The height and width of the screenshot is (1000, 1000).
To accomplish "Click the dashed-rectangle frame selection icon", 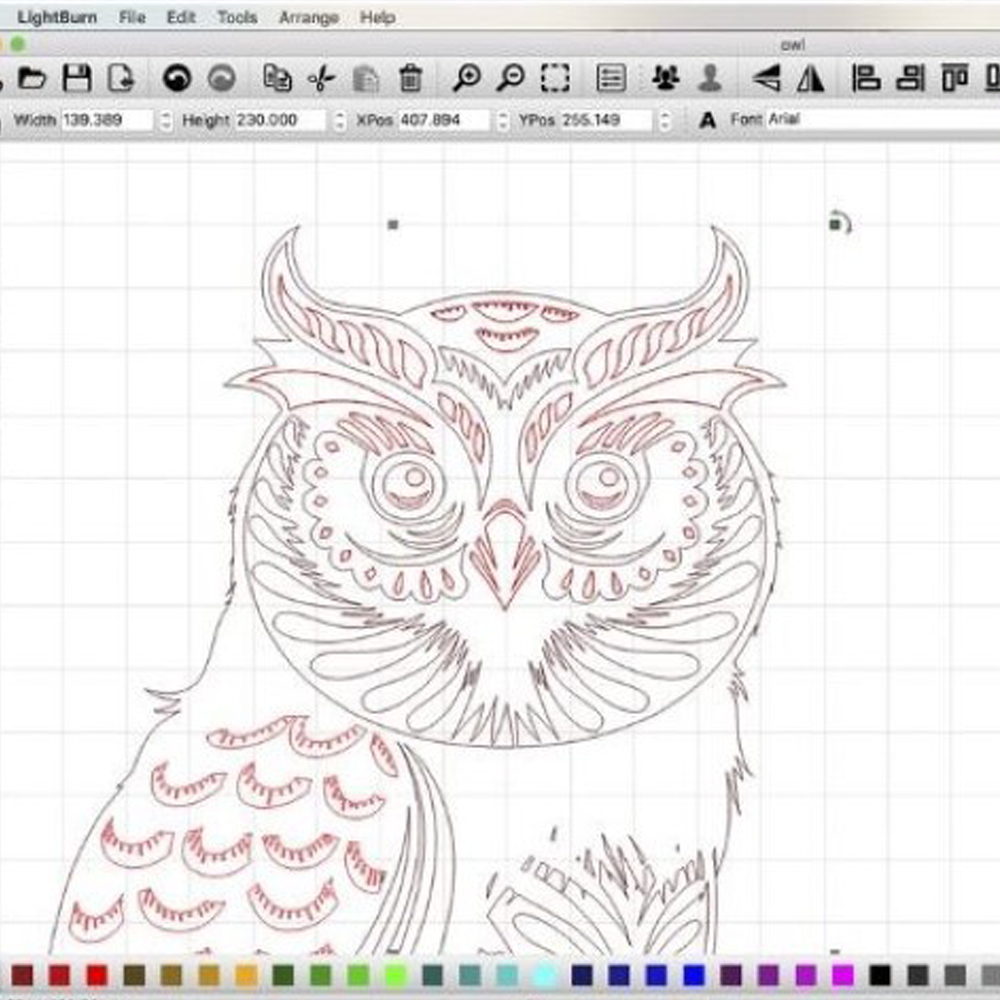I will tap(556, 78).
